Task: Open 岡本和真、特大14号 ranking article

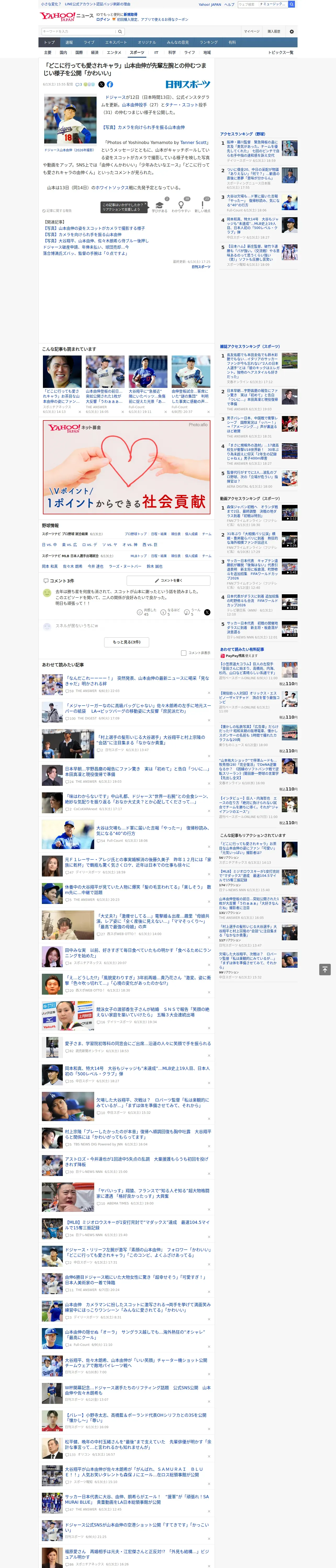Action: (259, 228)
